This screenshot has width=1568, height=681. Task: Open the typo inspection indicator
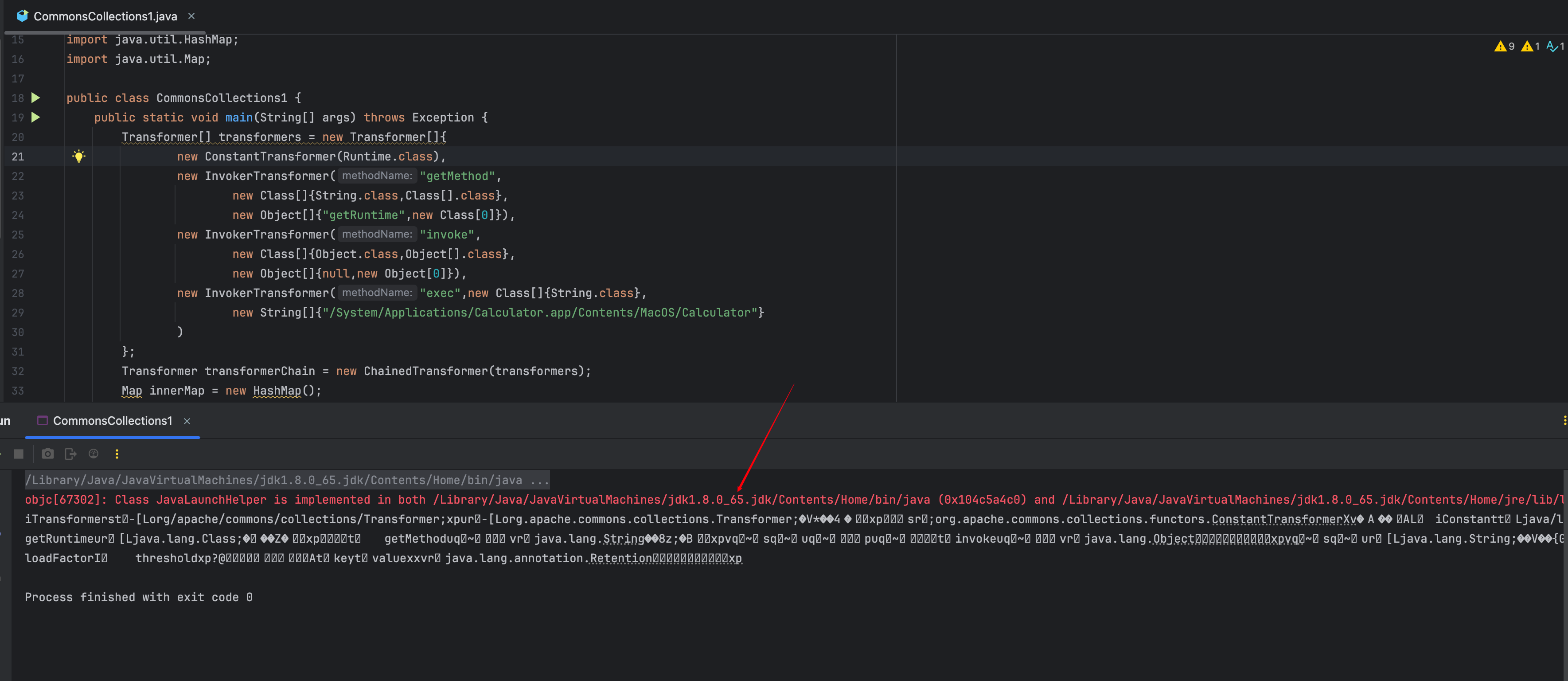[1555, 46]
